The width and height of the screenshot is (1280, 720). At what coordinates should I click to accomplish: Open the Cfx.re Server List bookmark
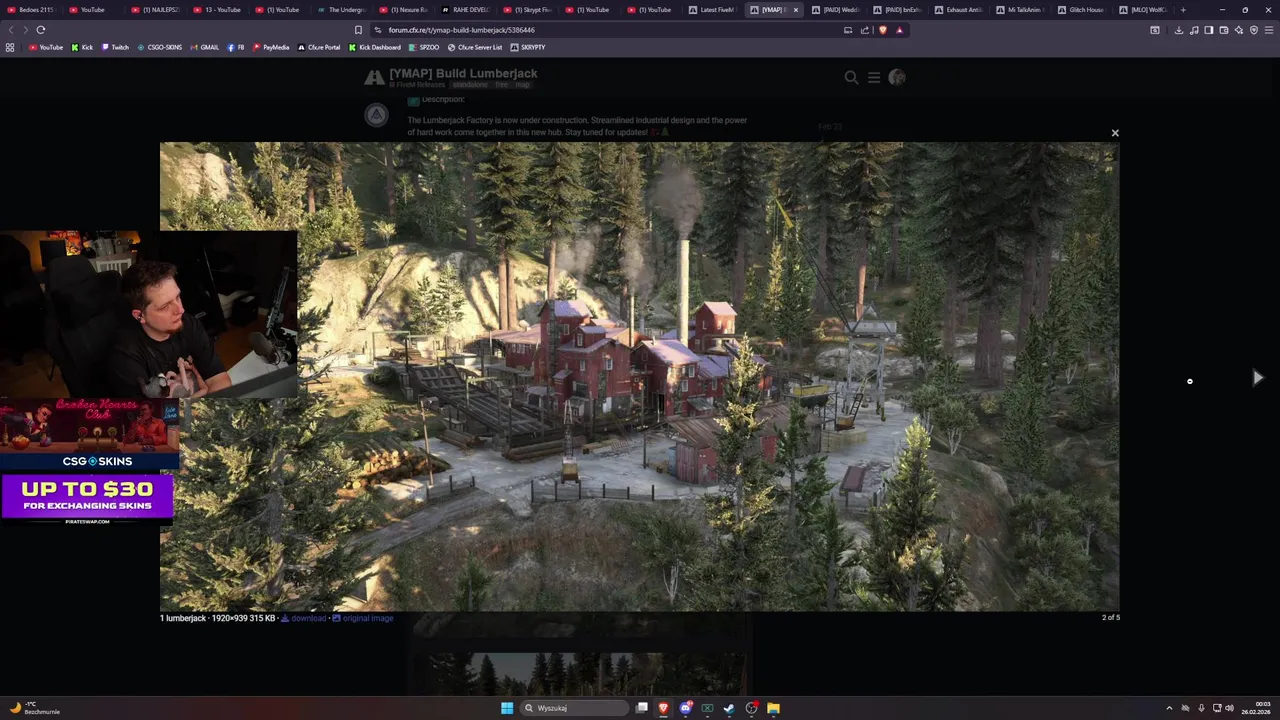(475, 47)
